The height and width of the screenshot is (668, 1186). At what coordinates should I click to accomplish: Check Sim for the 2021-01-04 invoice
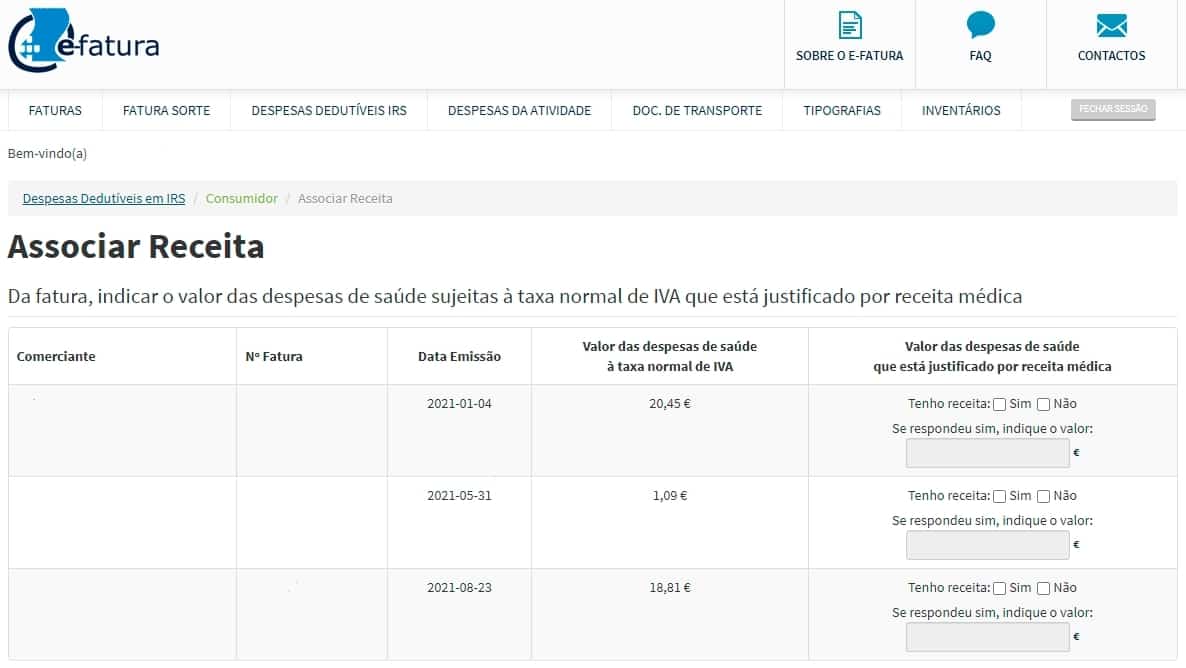click(999, 405)
